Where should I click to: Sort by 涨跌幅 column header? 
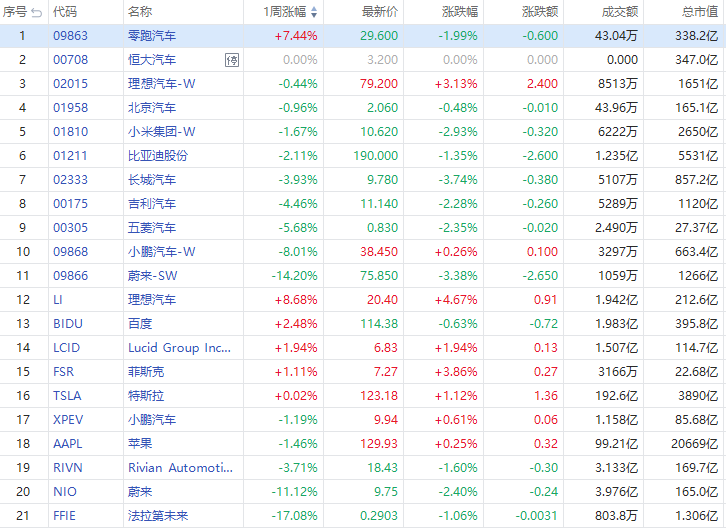click(460, 12)
